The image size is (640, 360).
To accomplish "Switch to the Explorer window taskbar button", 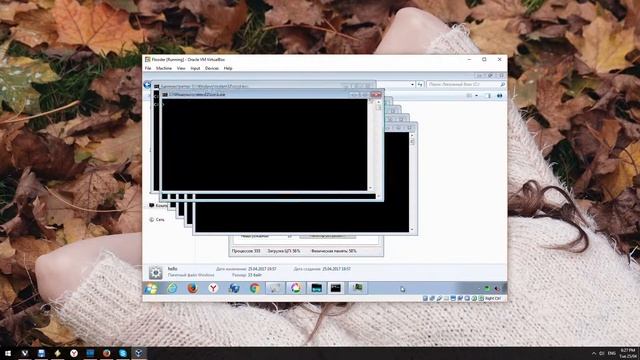I will (316, 288).
